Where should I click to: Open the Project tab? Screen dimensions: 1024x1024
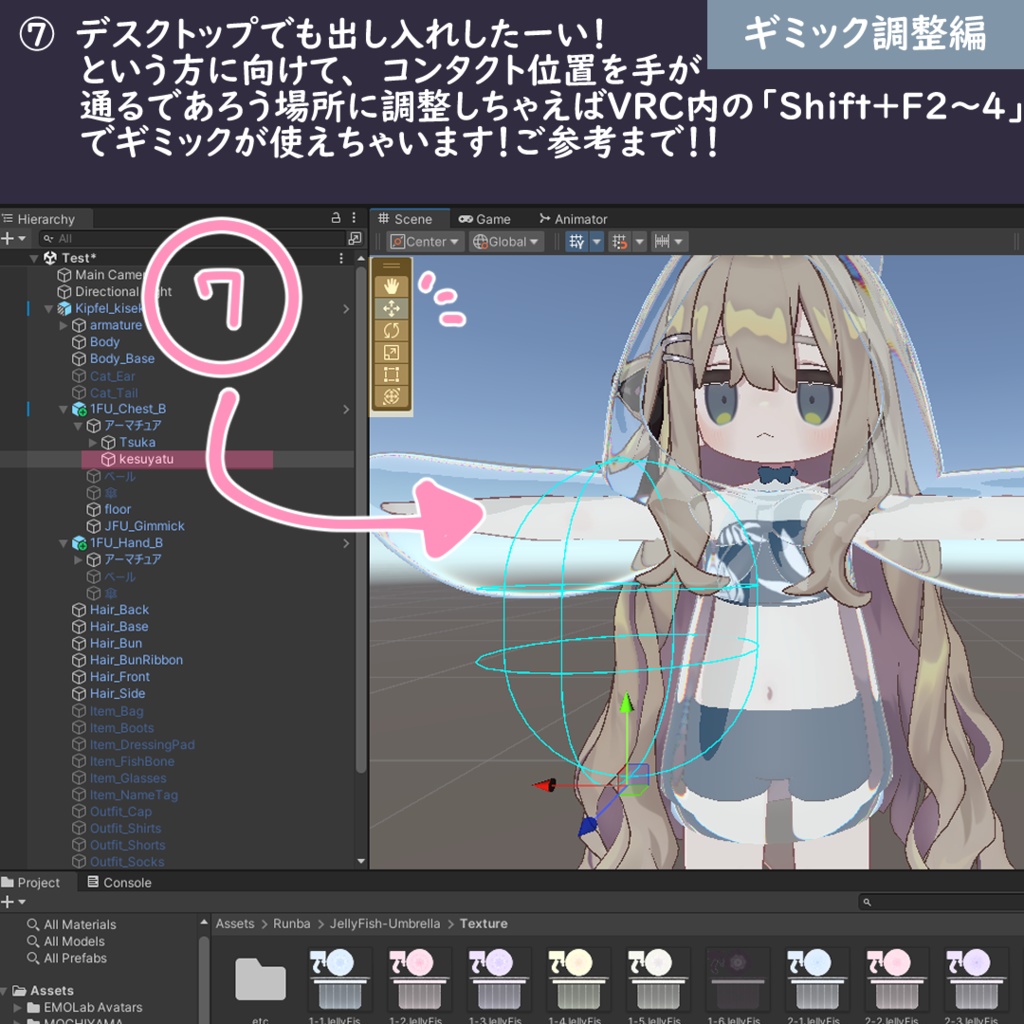pyautogui.click(x=31, y=882)
